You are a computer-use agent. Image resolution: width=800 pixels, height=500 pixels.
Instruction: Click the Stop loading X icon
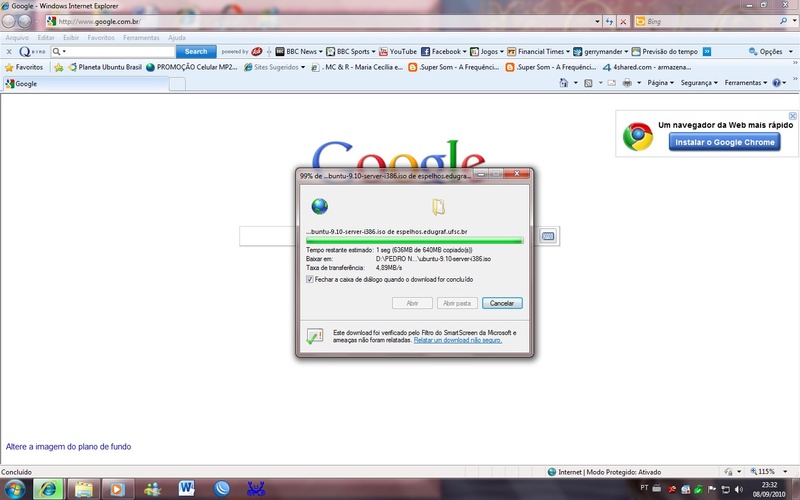pos(623,21)
